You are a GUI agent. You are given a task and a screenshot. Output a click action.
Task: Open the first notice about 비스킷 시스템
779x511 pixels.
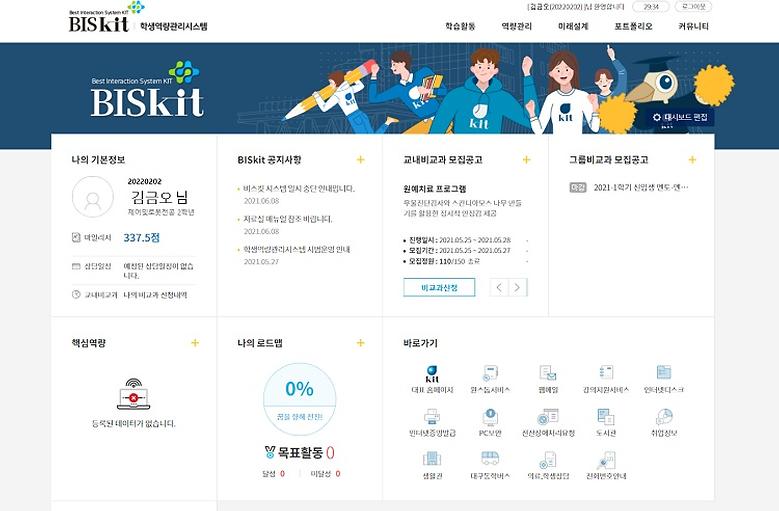point(299,189)
